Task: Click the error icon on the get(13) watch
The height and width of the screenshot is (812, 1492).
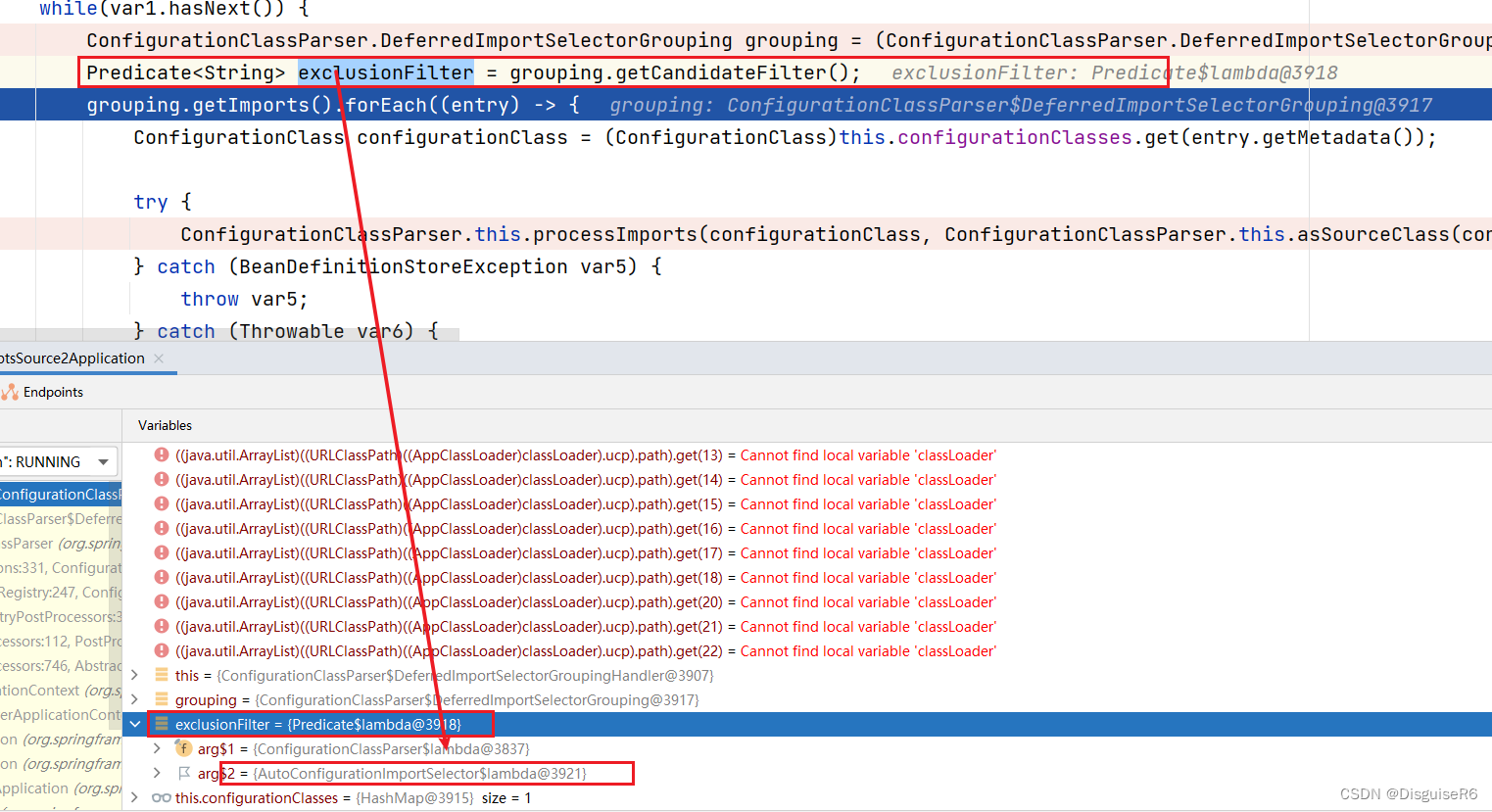Action: click(x=162, y=454)
